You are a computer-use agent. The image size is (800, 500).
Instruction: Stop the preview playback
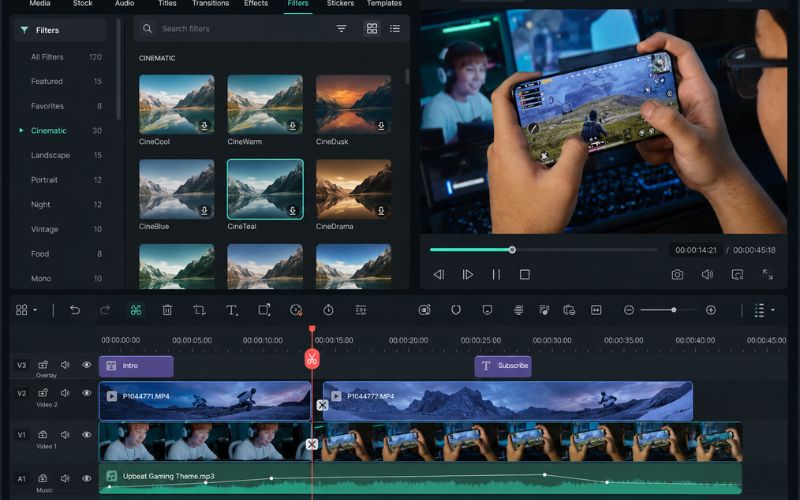[x=524, y=274]
